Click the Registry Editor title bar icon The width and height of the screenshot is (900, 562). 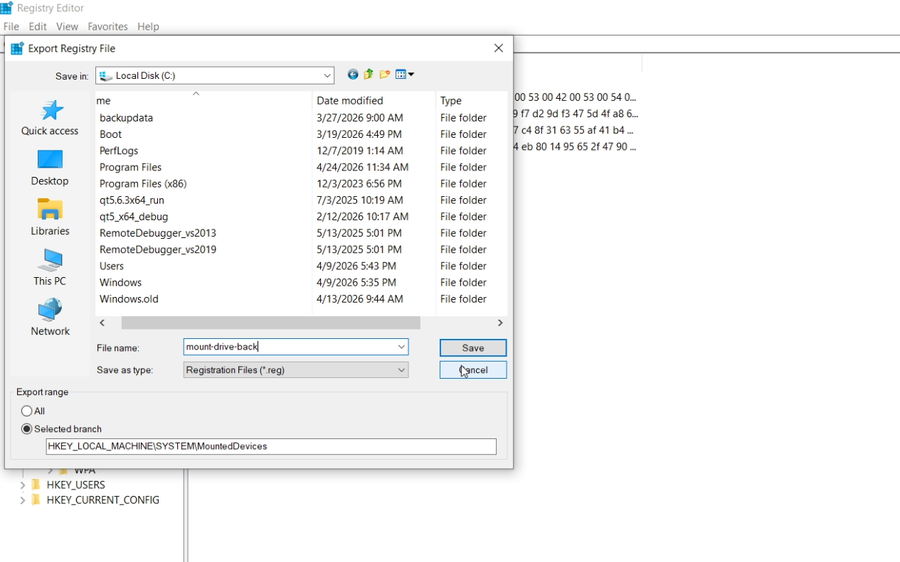pos(6,8)
